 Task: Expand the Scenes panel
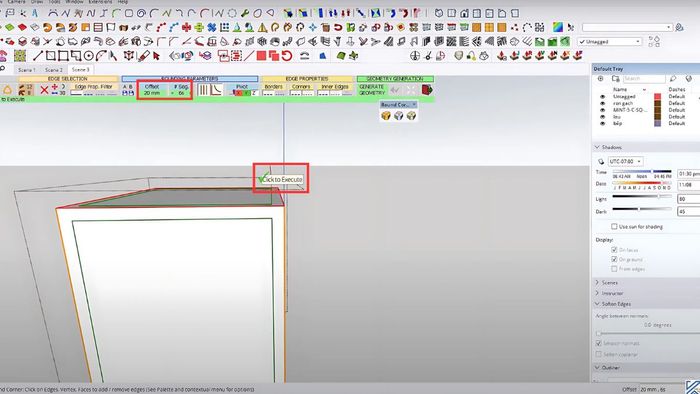(597, 282)
